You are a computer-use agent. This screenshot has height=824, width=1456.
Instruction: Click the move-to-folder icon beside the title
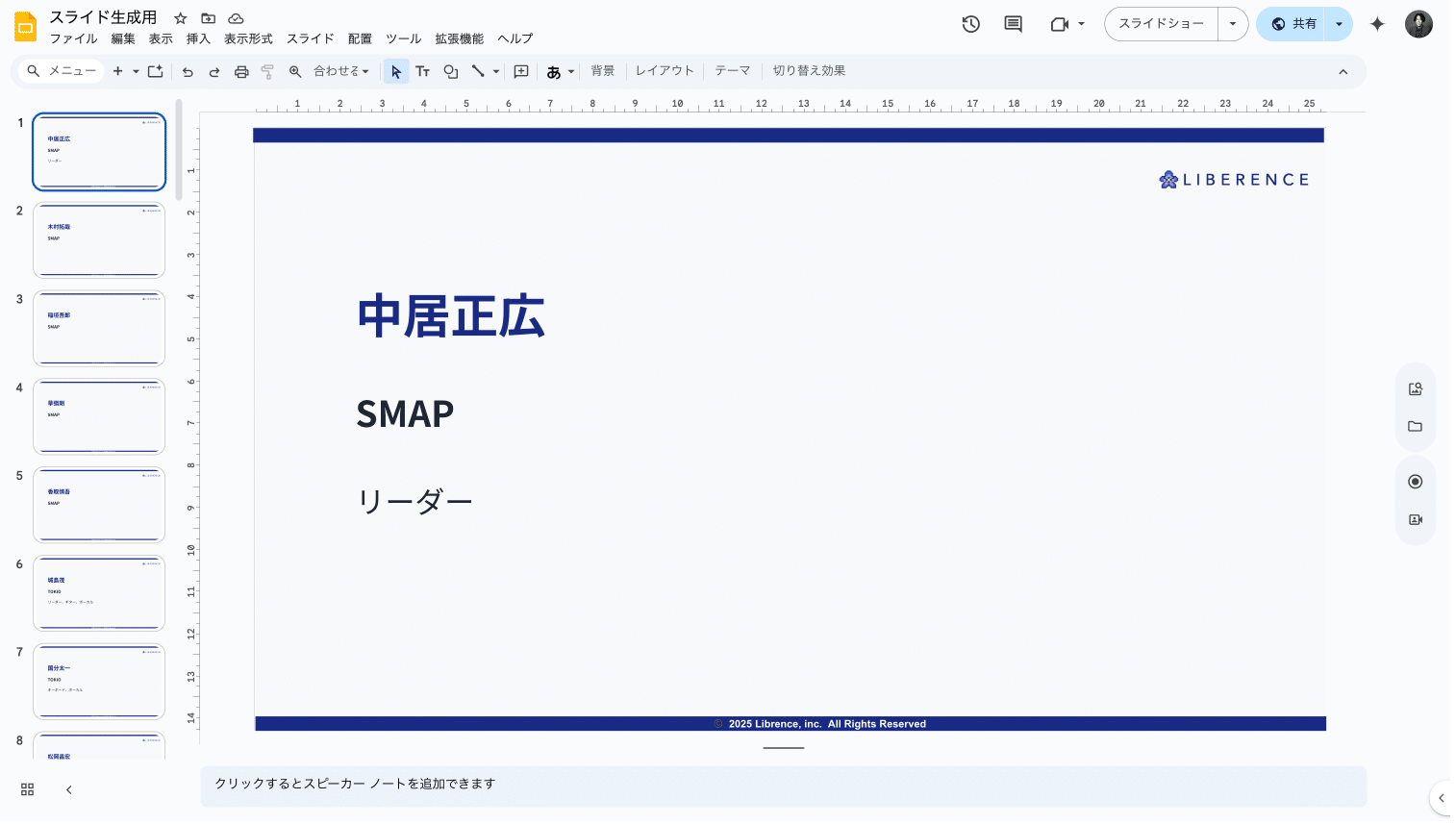[208, 18]
